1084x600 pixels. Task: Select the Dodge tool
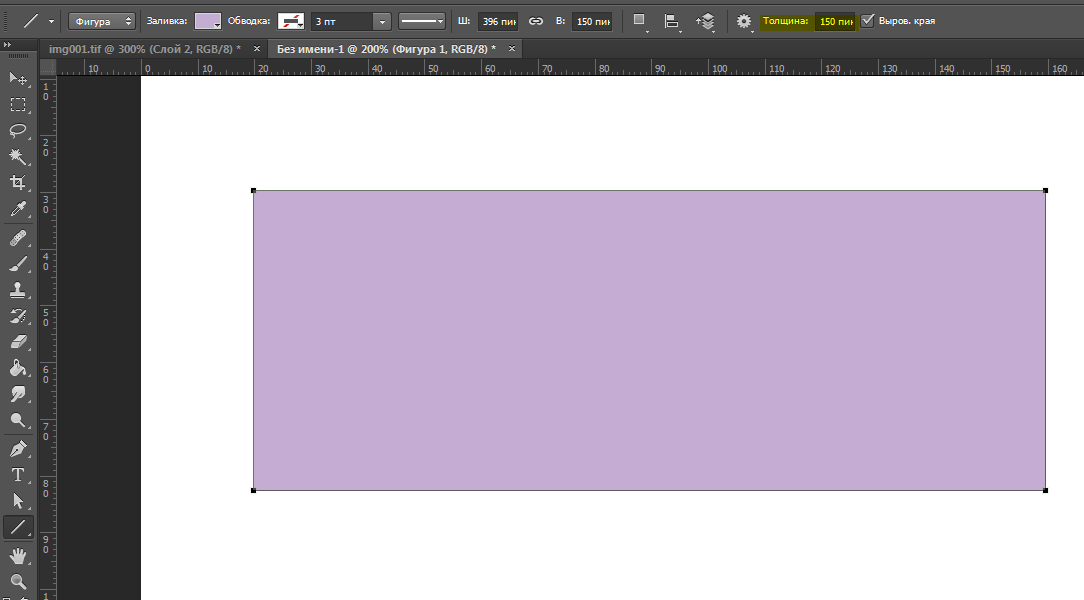(x=18, y=420)
